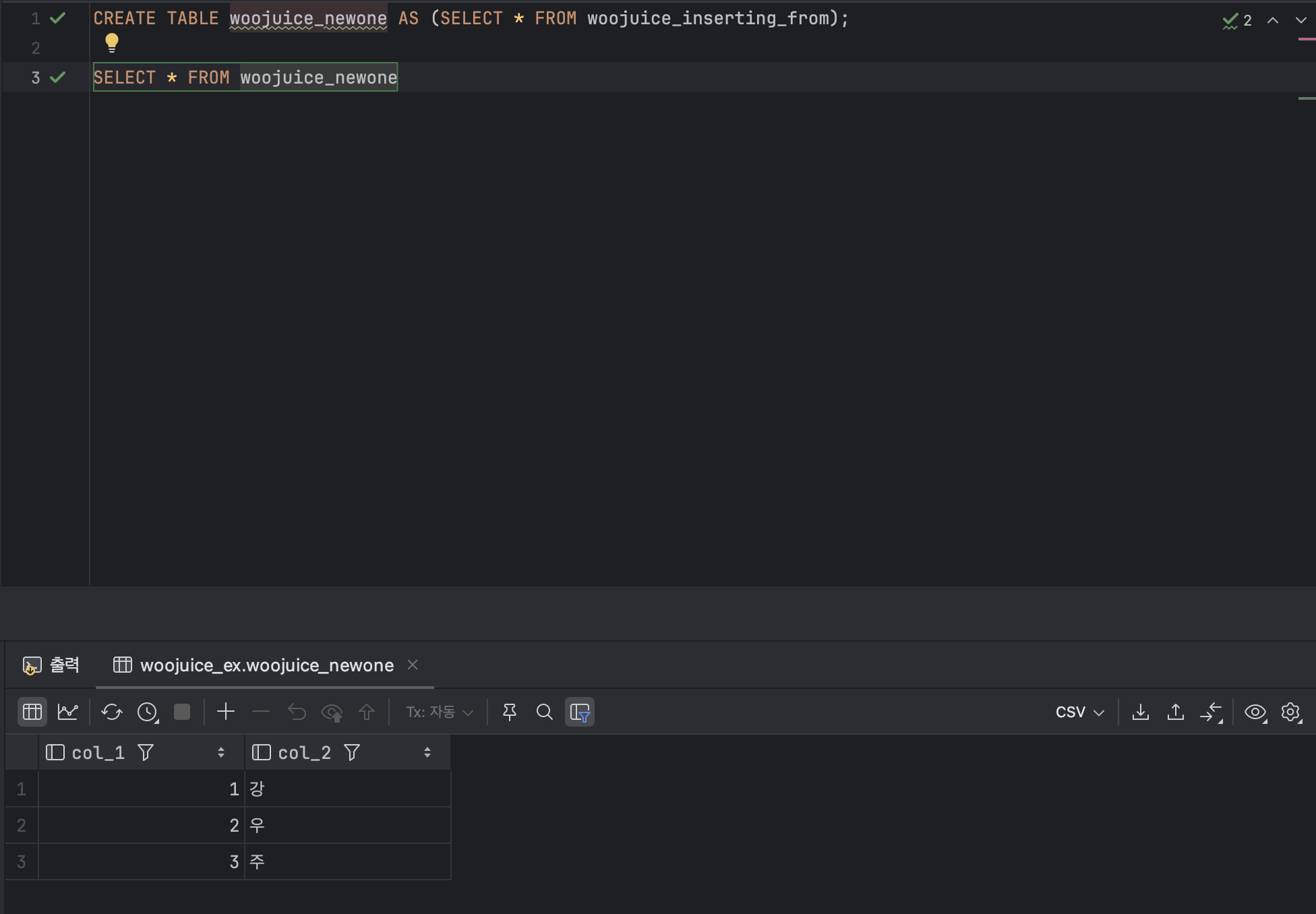This screenshot has height=914, width=1316.
Task: Select row number 2 header
Action: pyautogui.click(x=22, y=825)
